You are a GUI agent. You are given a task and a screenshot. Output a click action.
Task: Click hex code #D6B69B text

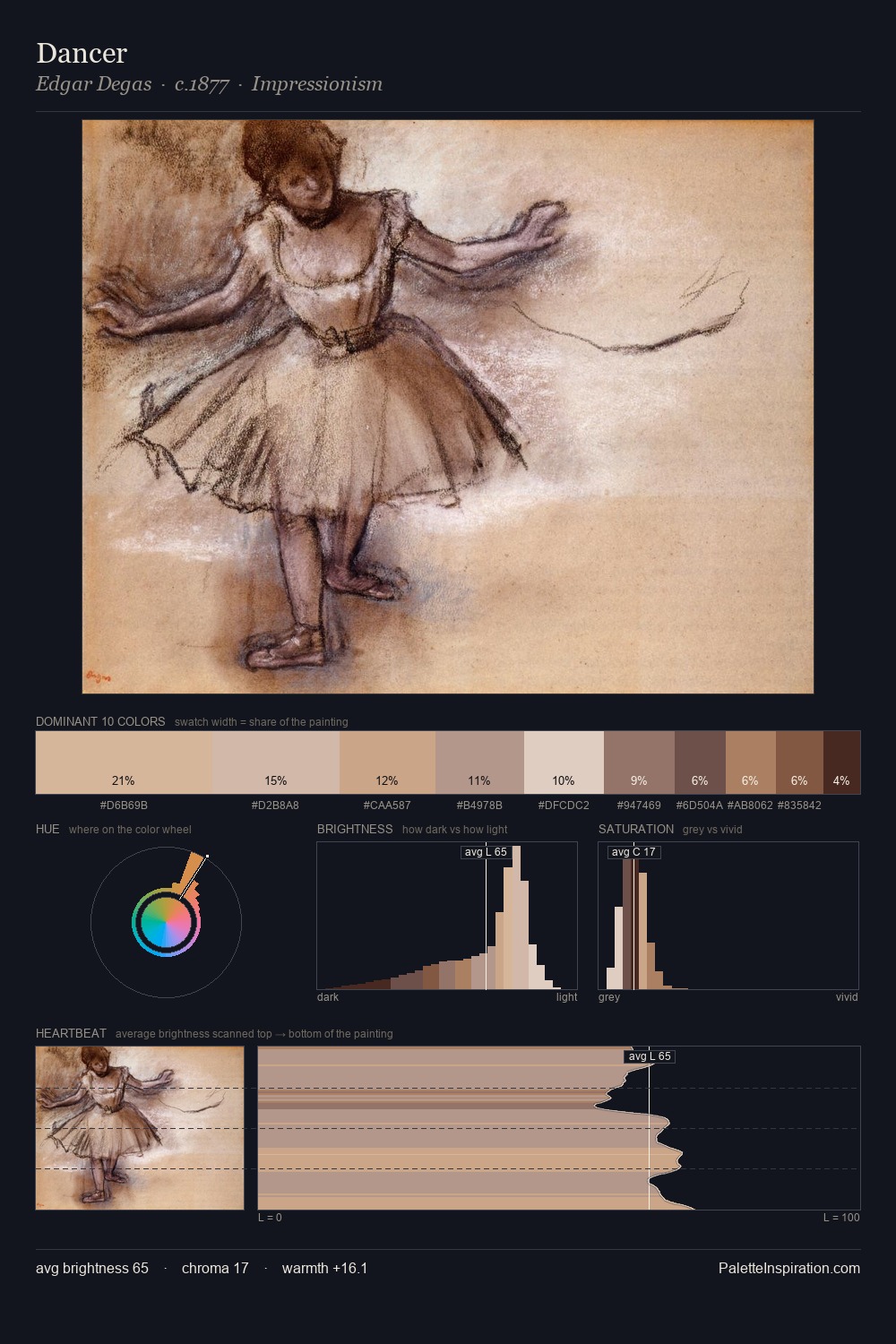click(124, 806)
